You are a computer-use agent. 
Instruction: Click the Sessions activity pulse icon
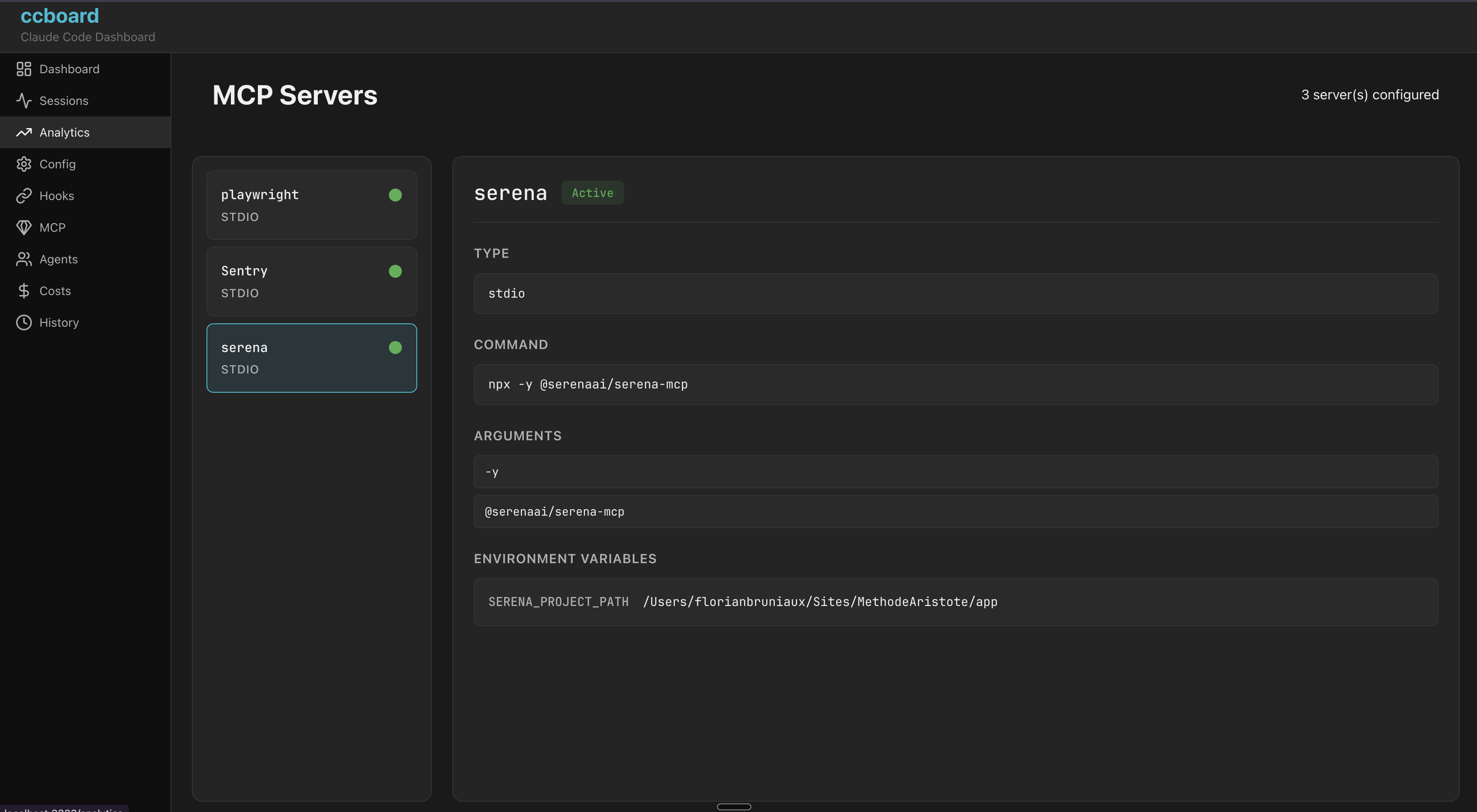point(24,101)
